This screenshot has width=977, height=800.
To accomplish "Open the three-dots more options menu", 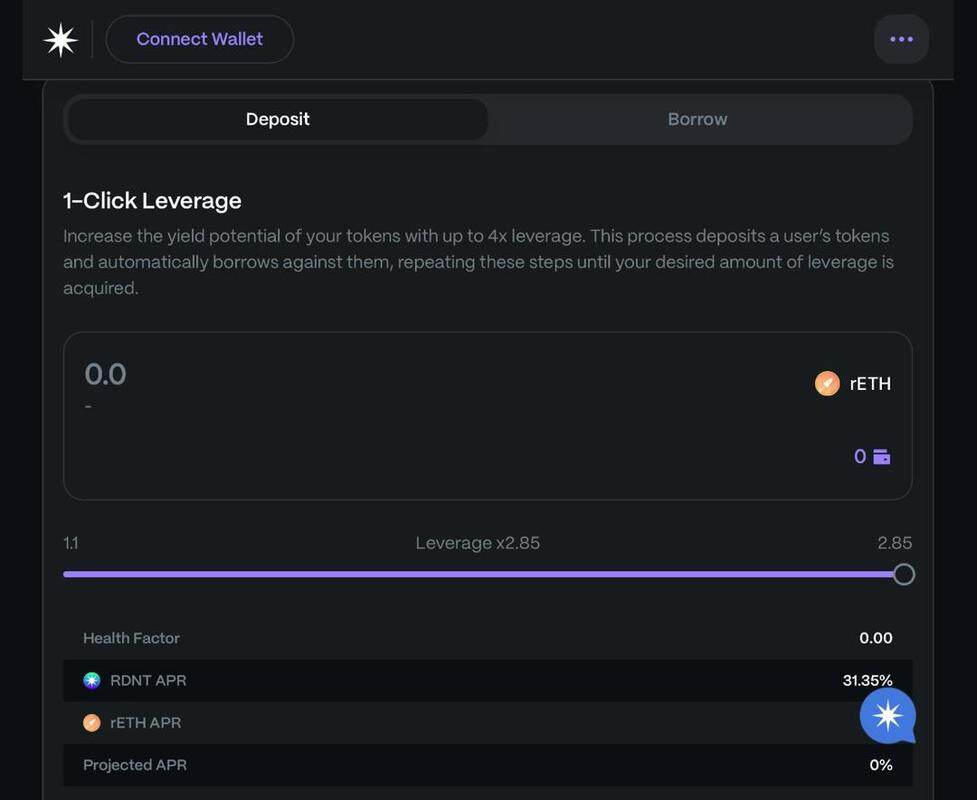I will coord(901,40).
